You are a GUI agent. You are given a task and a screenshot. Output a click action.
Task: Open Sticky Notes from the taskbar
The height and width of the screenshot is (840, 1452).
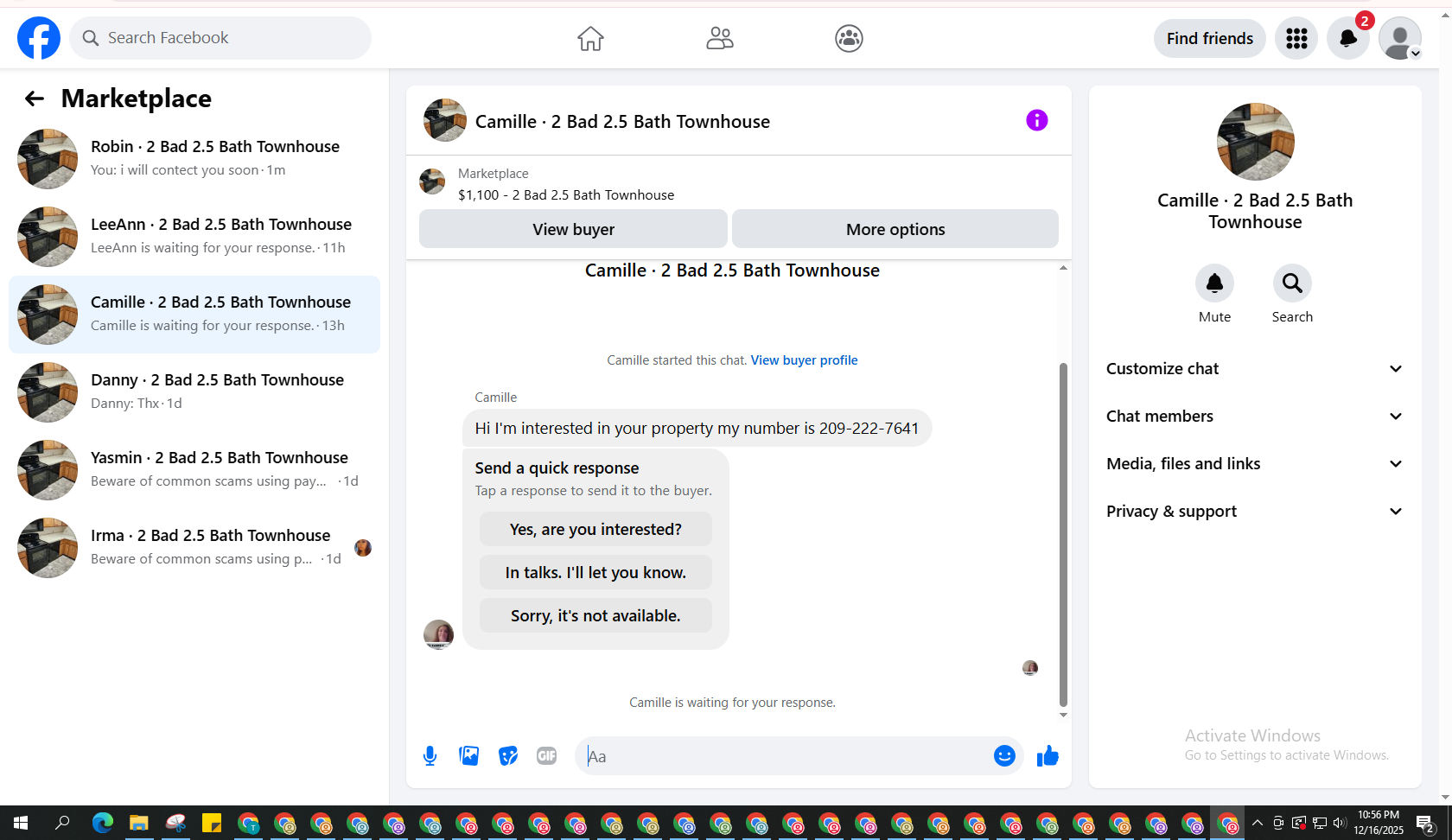[x=212, y=823]
